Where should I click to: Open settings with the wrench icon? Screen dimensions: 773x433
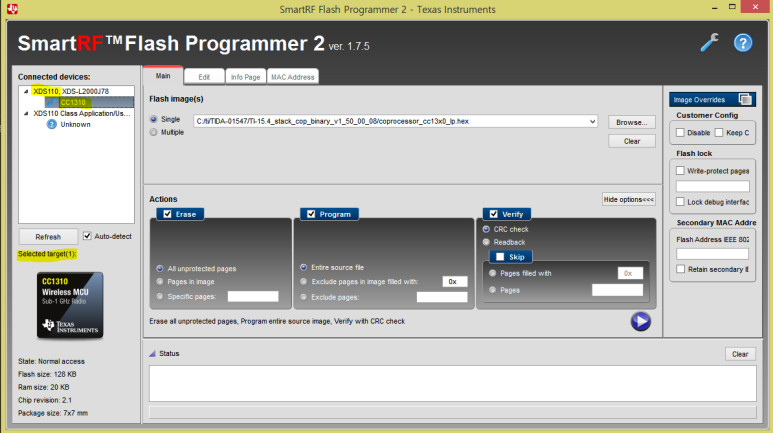point(709,42)
